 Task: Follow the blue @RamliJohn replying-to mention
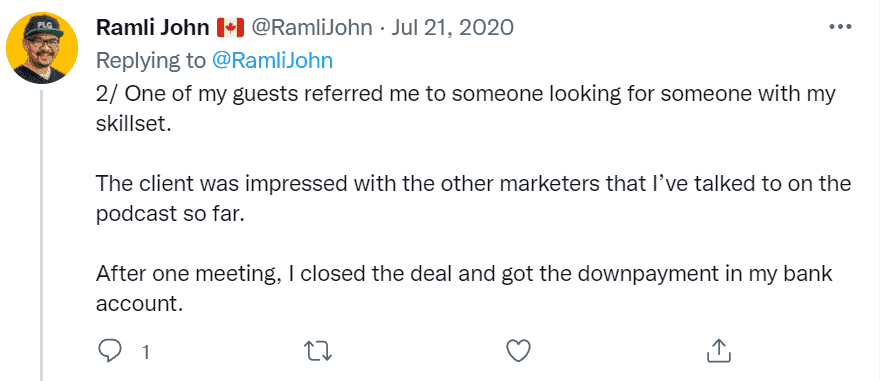(272, 60)
